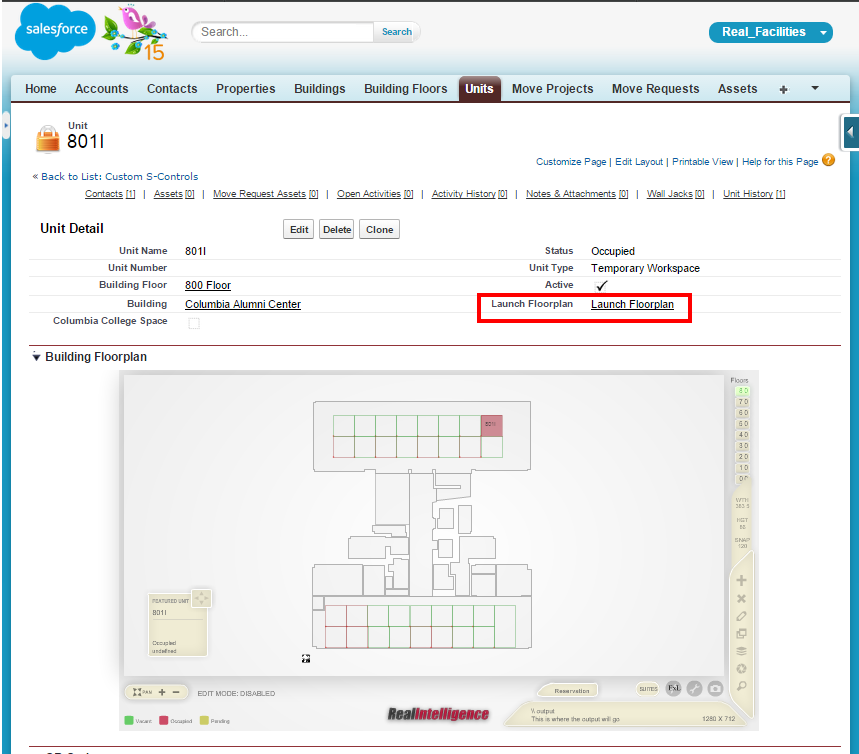Toggle the Columbia College Space checkbox
Screen dimensions: 859x754
[194, 323]
